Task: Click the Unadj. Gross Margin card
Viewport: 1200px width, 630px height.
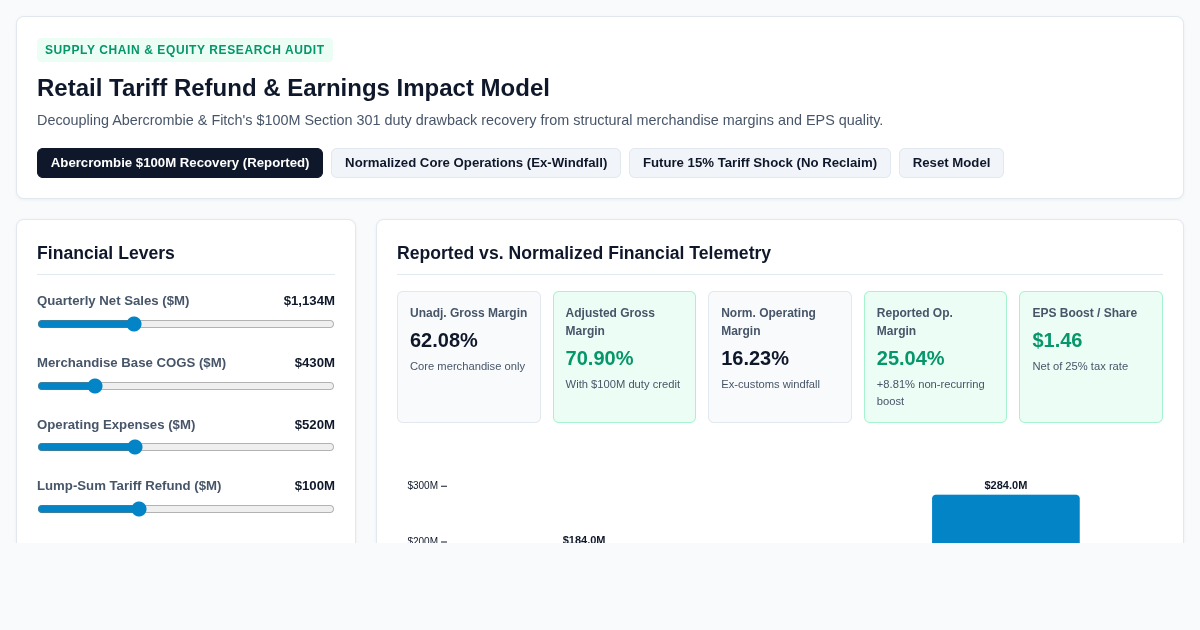Action: 469,357
